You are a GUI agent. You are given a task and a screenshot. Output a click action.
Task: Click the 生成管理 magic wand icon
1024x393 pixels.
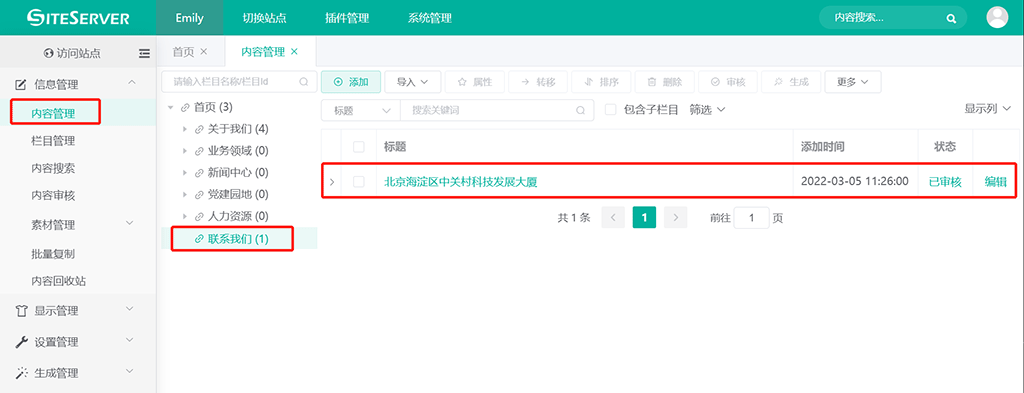pyautogui.click(x=21, y=373)
